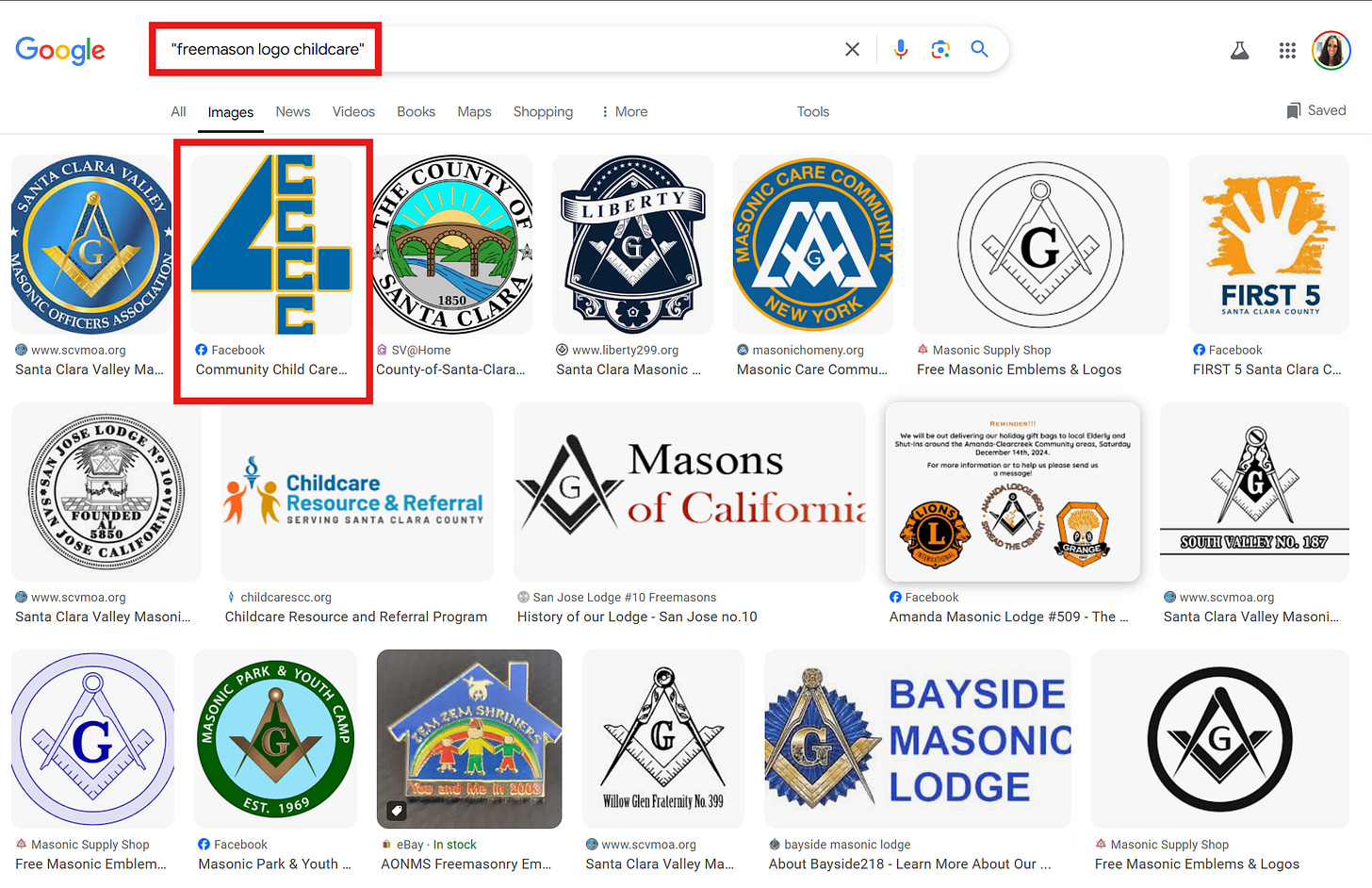Image resolution: width=1372 pixels, height=888 pixels.
Task: Open Zem Zem Shriners house pin image
Action: 469,739
